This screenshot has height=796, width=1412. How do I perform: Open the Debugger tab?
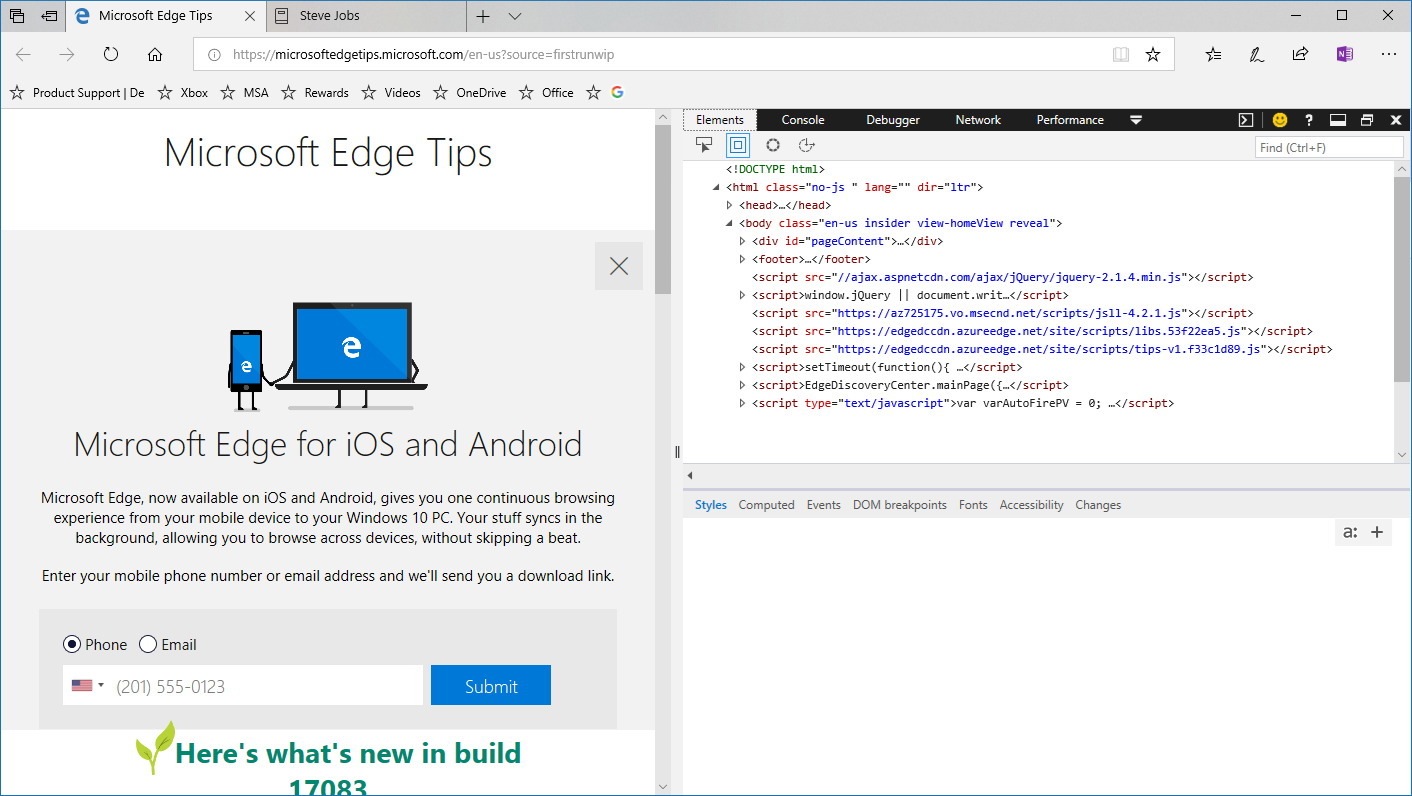893,120
